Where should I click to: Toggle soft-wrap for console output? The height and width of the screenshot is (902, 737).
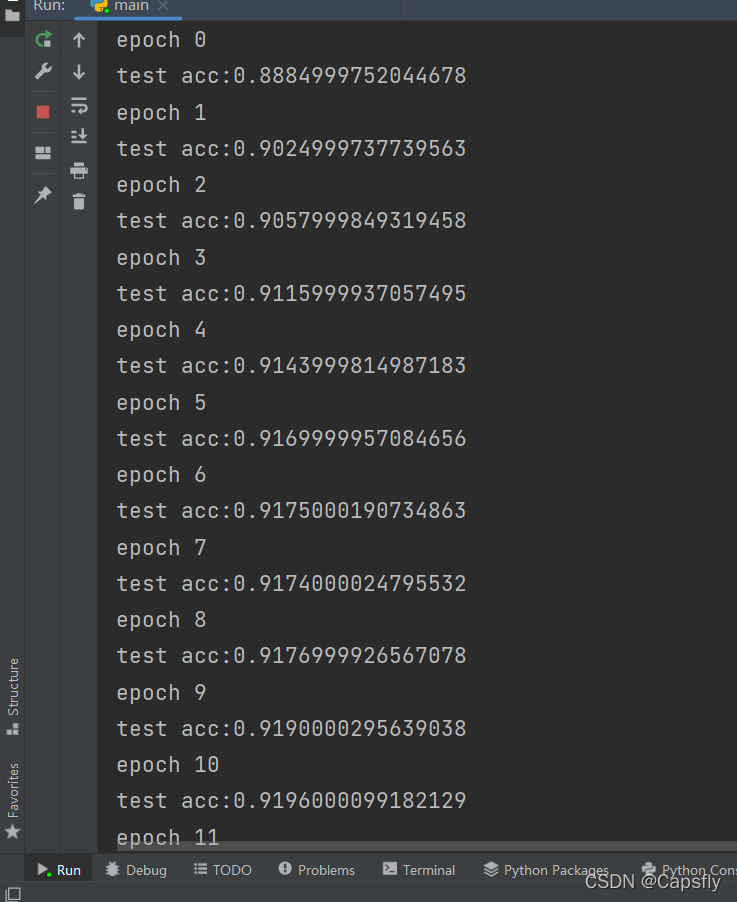click(79, 105)
